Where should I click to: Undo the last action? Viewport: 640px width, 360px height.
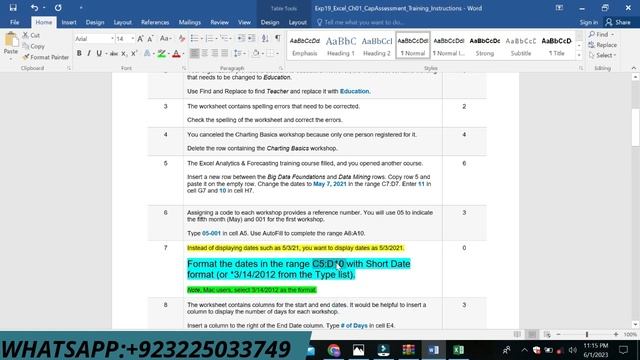pyautogui.click(x=34, y=8)
